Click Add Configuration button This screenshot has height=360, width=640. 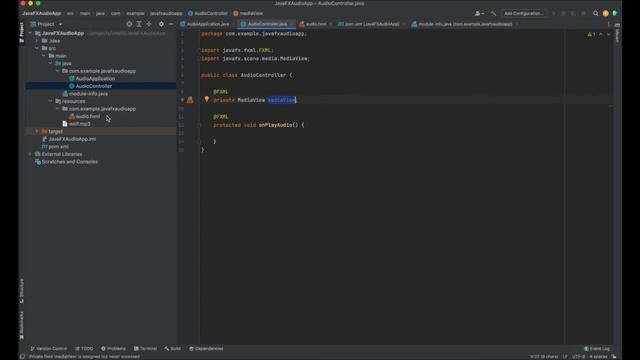[524, 13]
